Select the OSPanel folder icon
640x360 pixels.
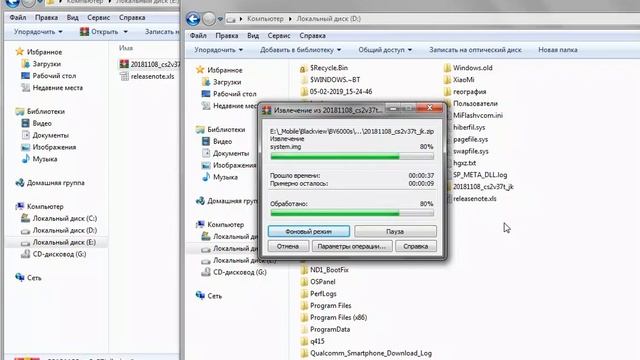tap(304, 282)
